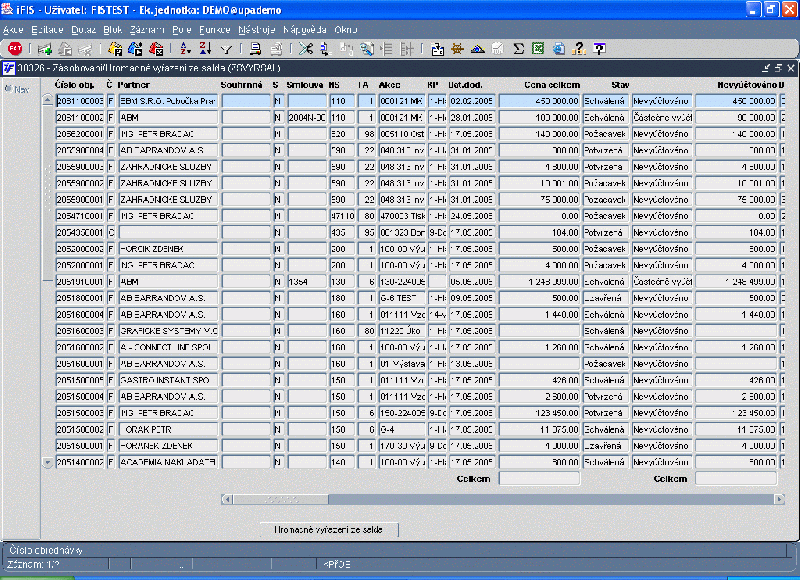Click the filter funnel icon

[226, 49]
